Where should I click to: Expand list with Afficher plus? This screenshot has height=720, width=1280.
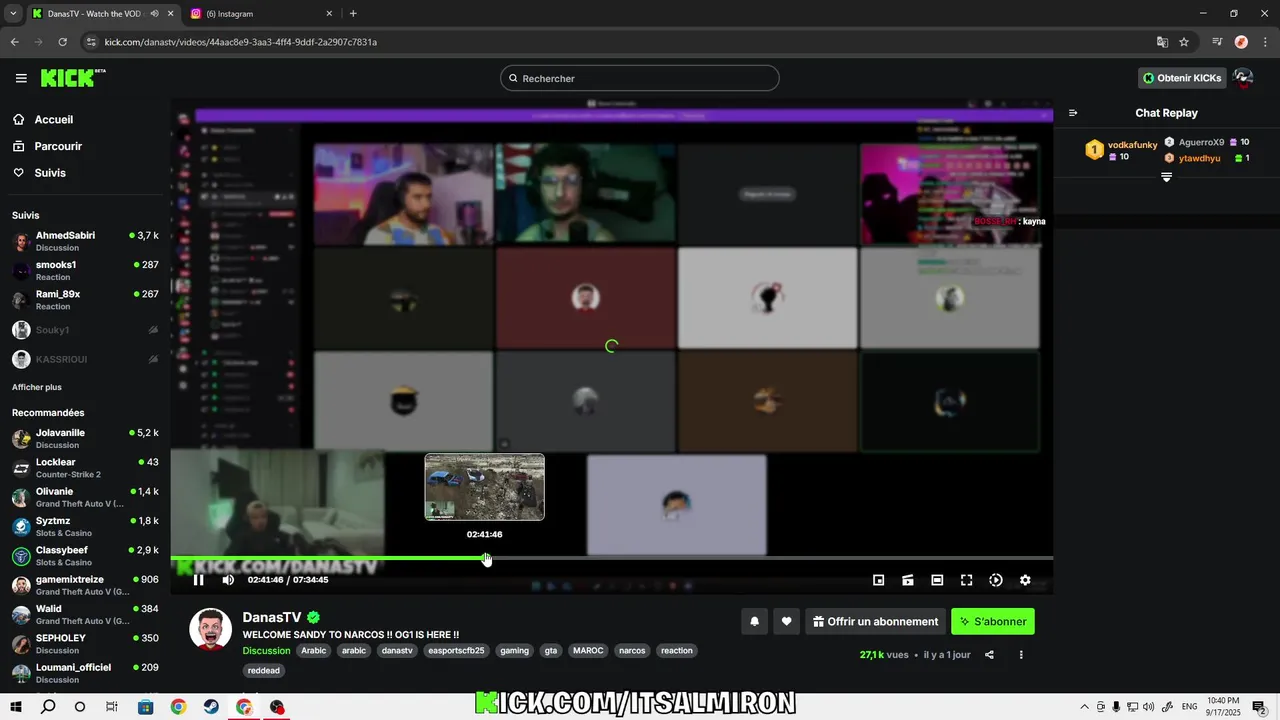coord(37,387)
